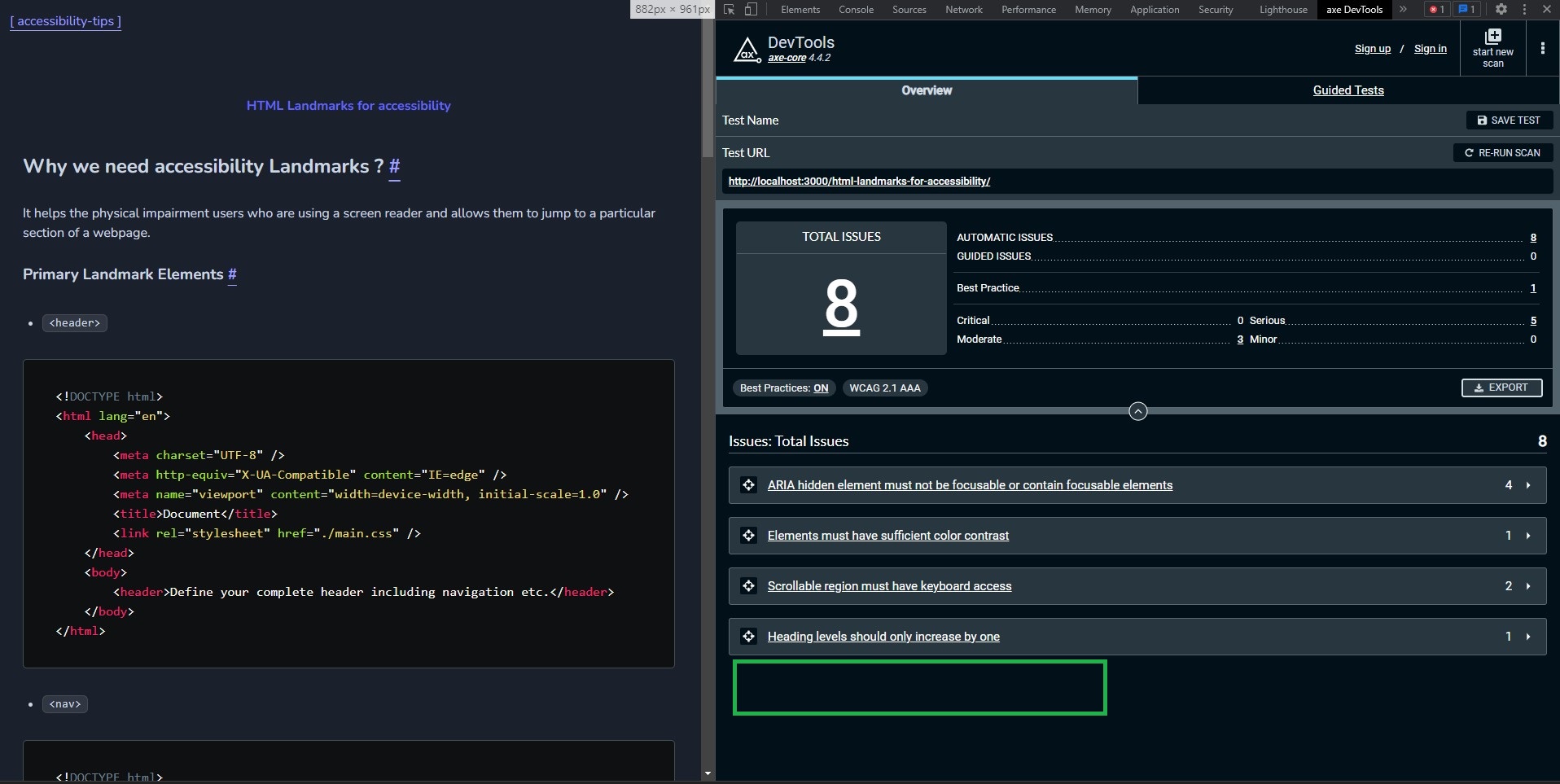Click the # anchor beside Why we need heading
The image size is (1560, 784).
395,167
